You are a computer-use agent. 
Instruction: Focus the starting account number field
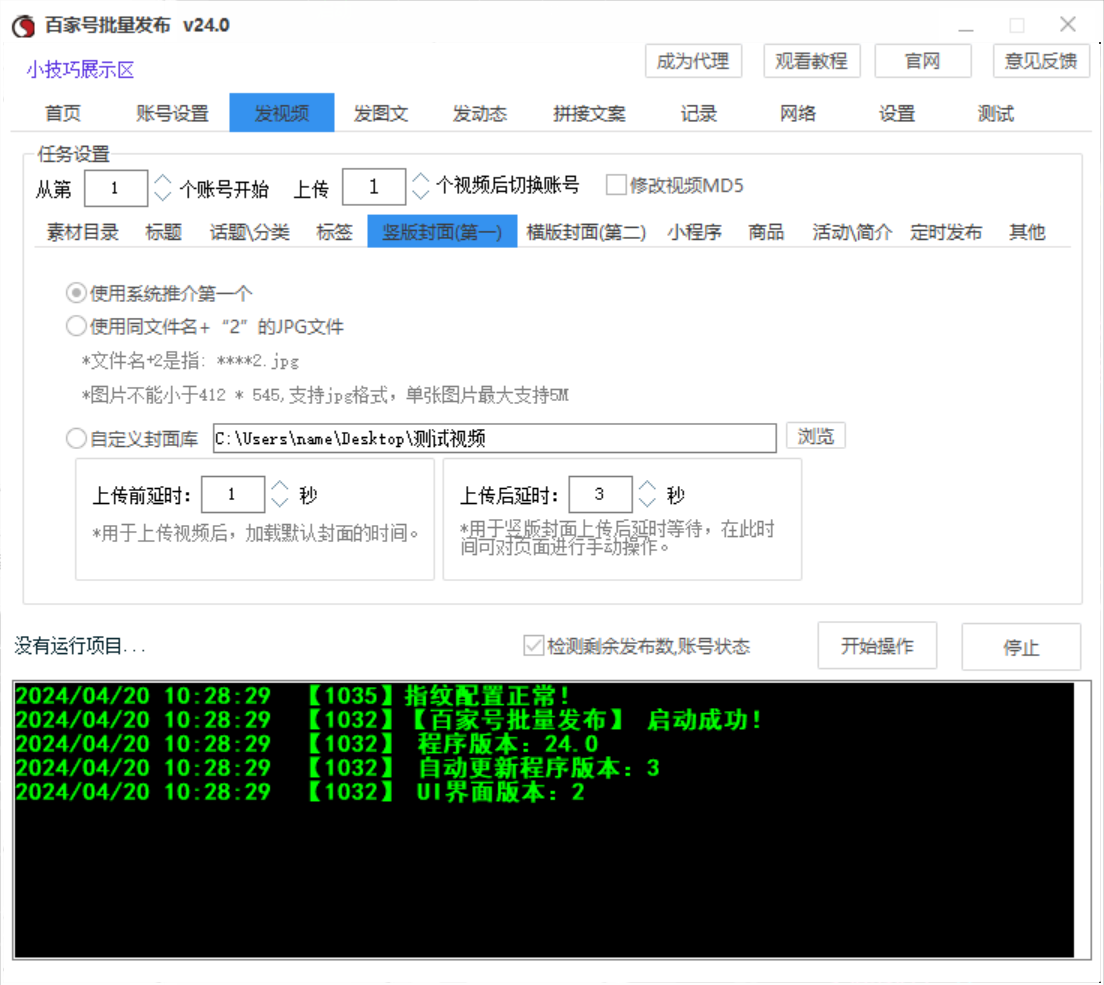(x=115, y=188)
